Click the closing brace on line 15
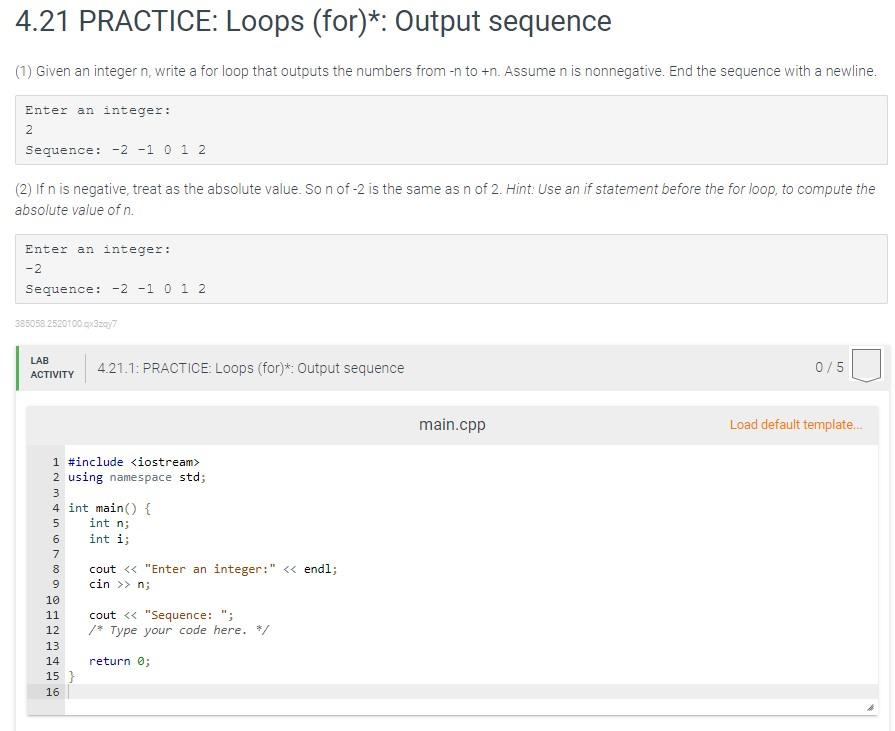This screenshot has width=895, height=731. point(71,676)
